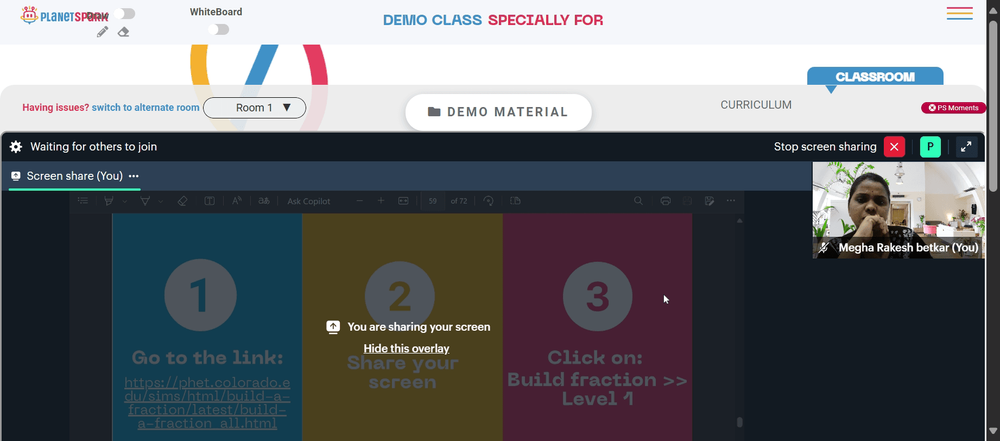Click the screen share icon in tab
This screenshot has height=441, width=1000.
coord(16,176)
